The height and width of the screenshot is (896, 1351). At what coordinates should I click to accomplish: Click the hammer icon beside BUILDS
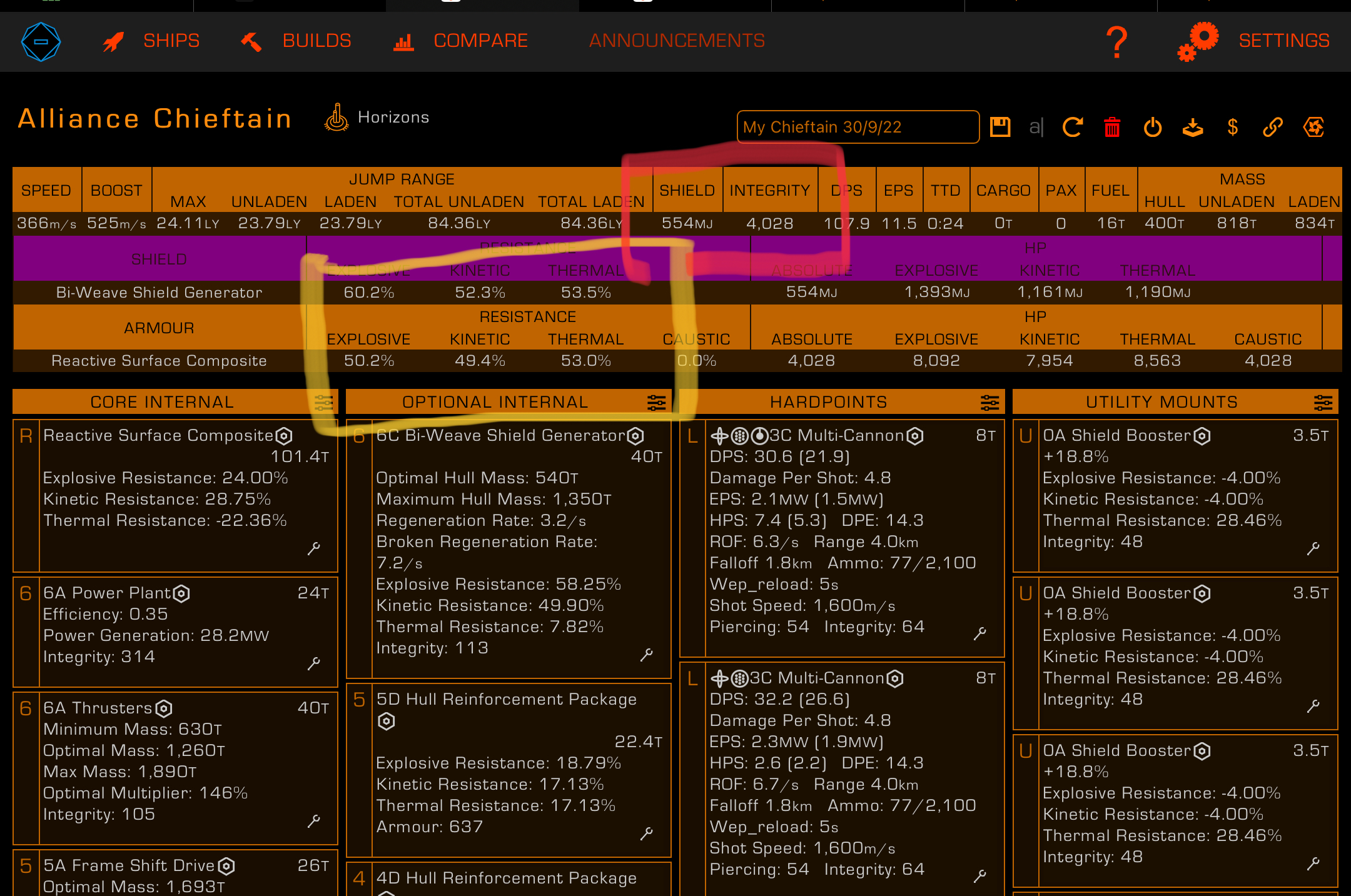(x=251, y=42)
